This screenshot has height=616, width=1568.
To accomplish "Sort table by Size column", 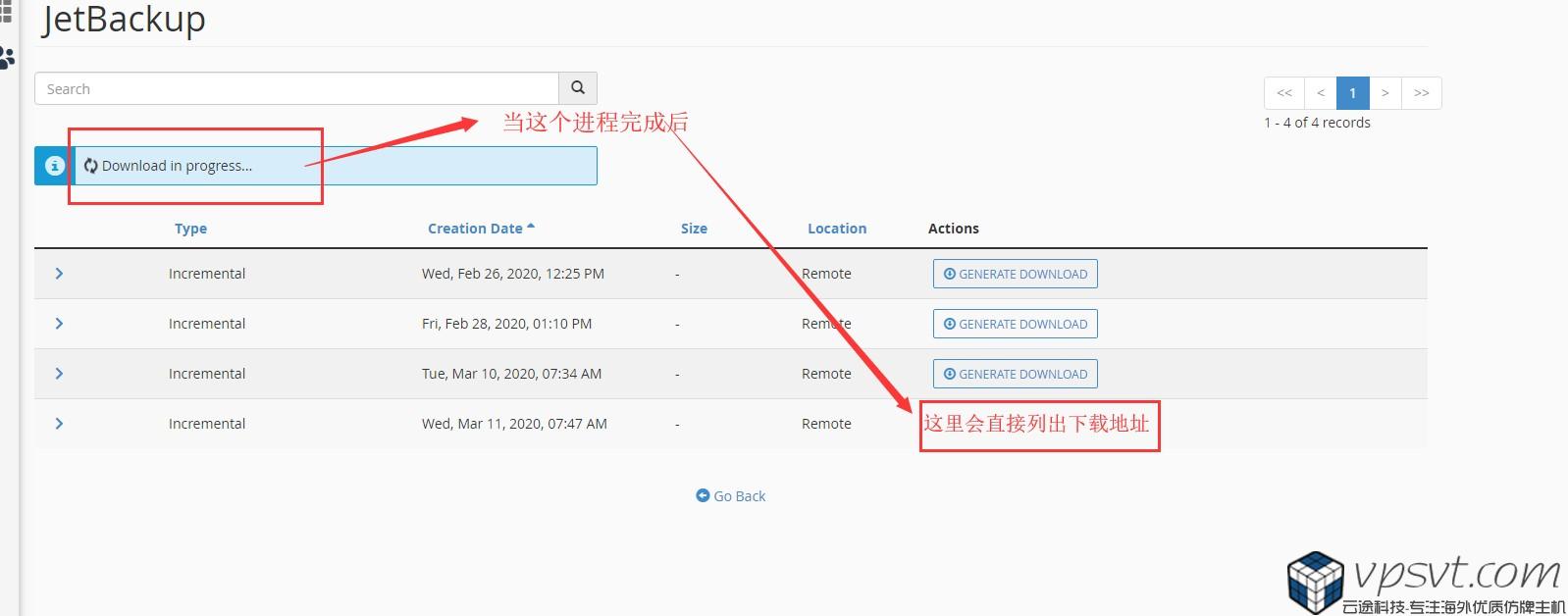I will point(694,229).
